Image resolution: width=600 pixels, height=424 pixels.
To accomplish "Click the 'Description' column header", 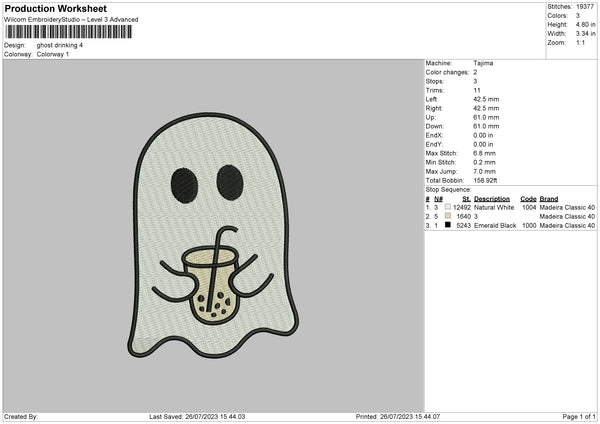I will (x=492, y=199).
